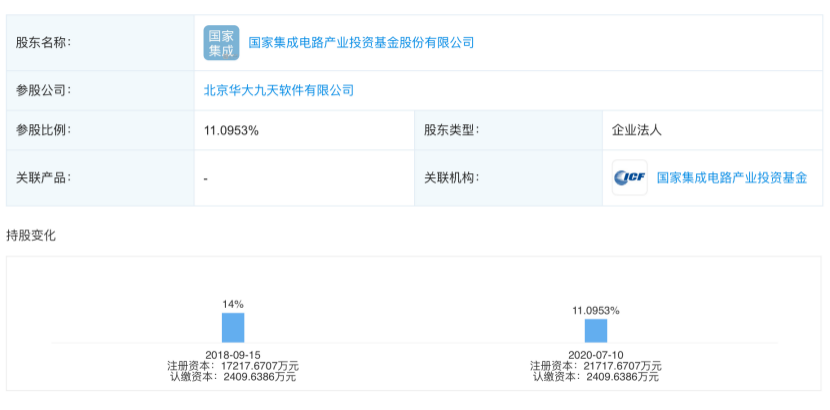Screen dimensions: 830x410
Task: Click the 2020-07-10 date label
Action: [x=596, y=355]
